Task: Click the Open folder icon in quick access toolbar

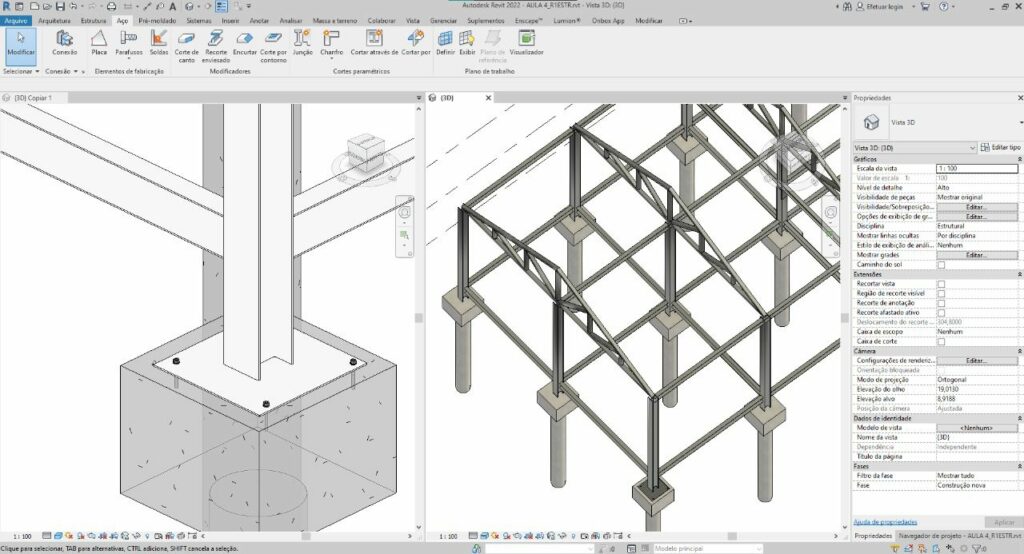Action: pos(47,6)
